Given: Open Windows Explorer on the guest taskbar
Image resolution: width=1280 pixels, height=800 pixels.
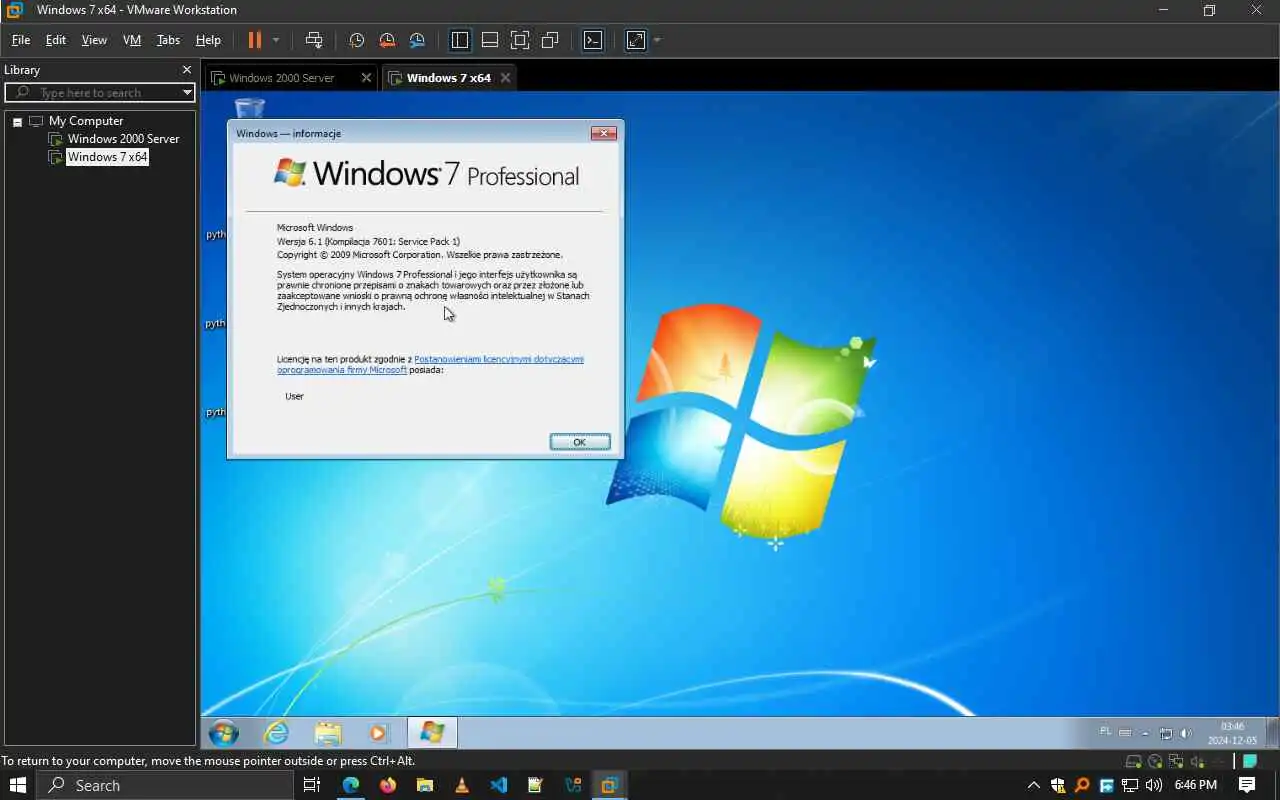Looking at the screenshot, I should 328,733.
